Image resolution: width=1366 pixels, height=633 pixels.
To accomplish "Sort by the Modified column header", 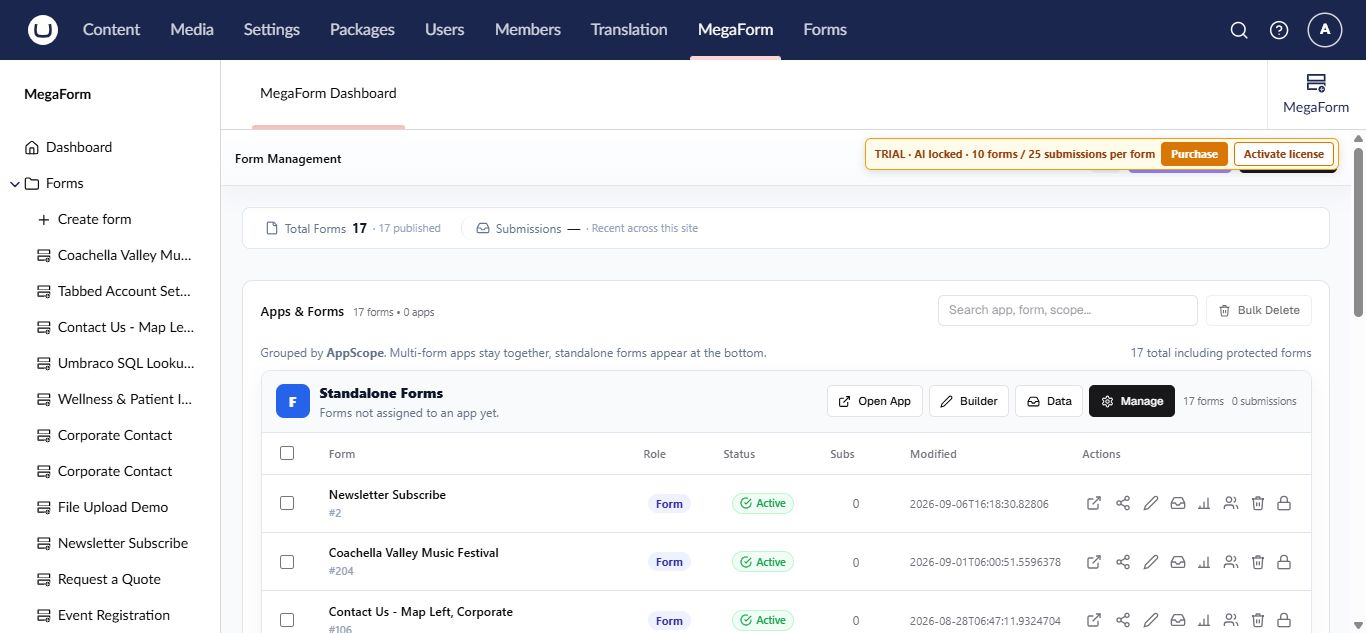I will (x=933, y=454).
